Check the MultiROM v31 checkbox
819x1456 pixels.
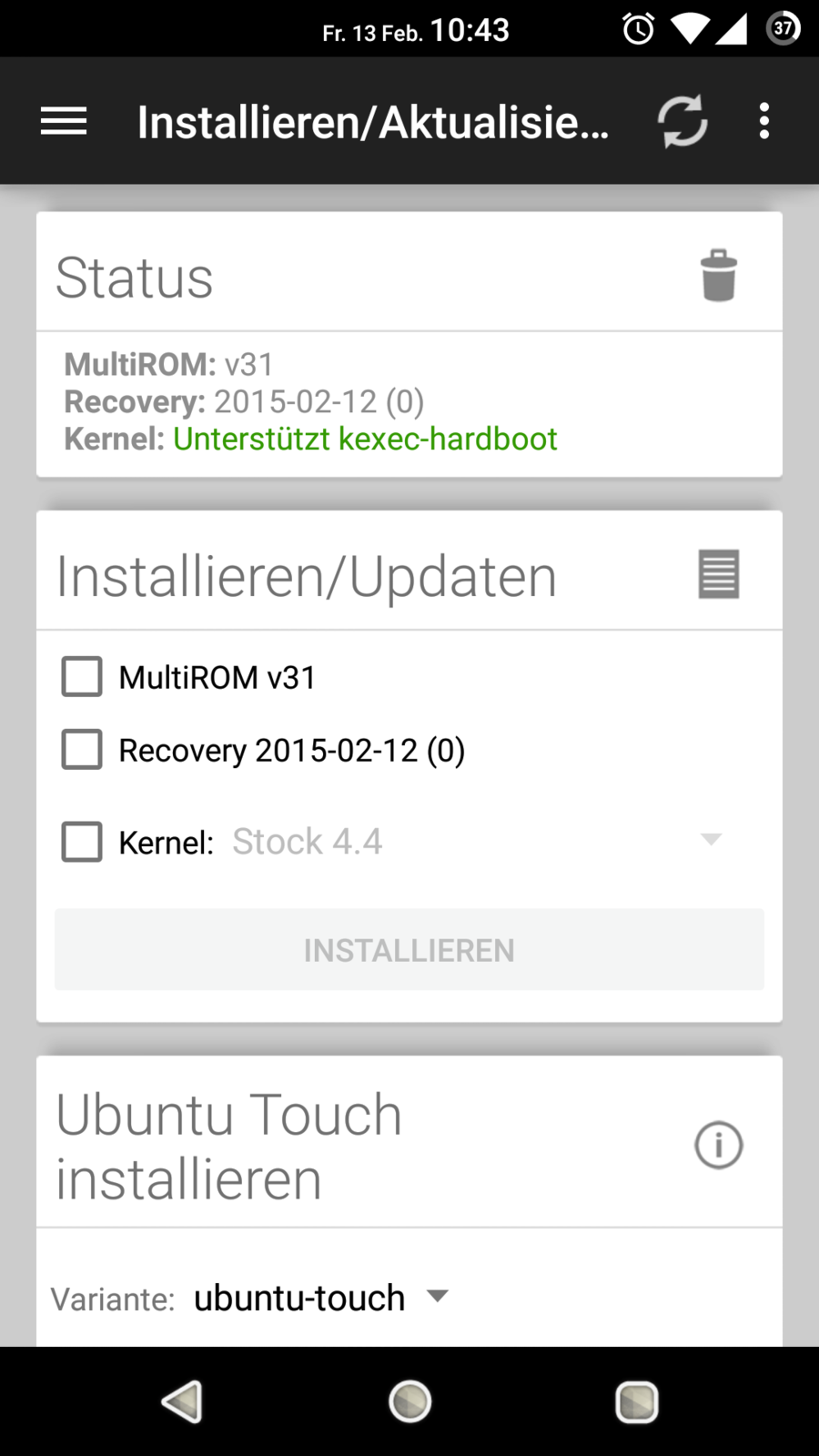[82, 677]
